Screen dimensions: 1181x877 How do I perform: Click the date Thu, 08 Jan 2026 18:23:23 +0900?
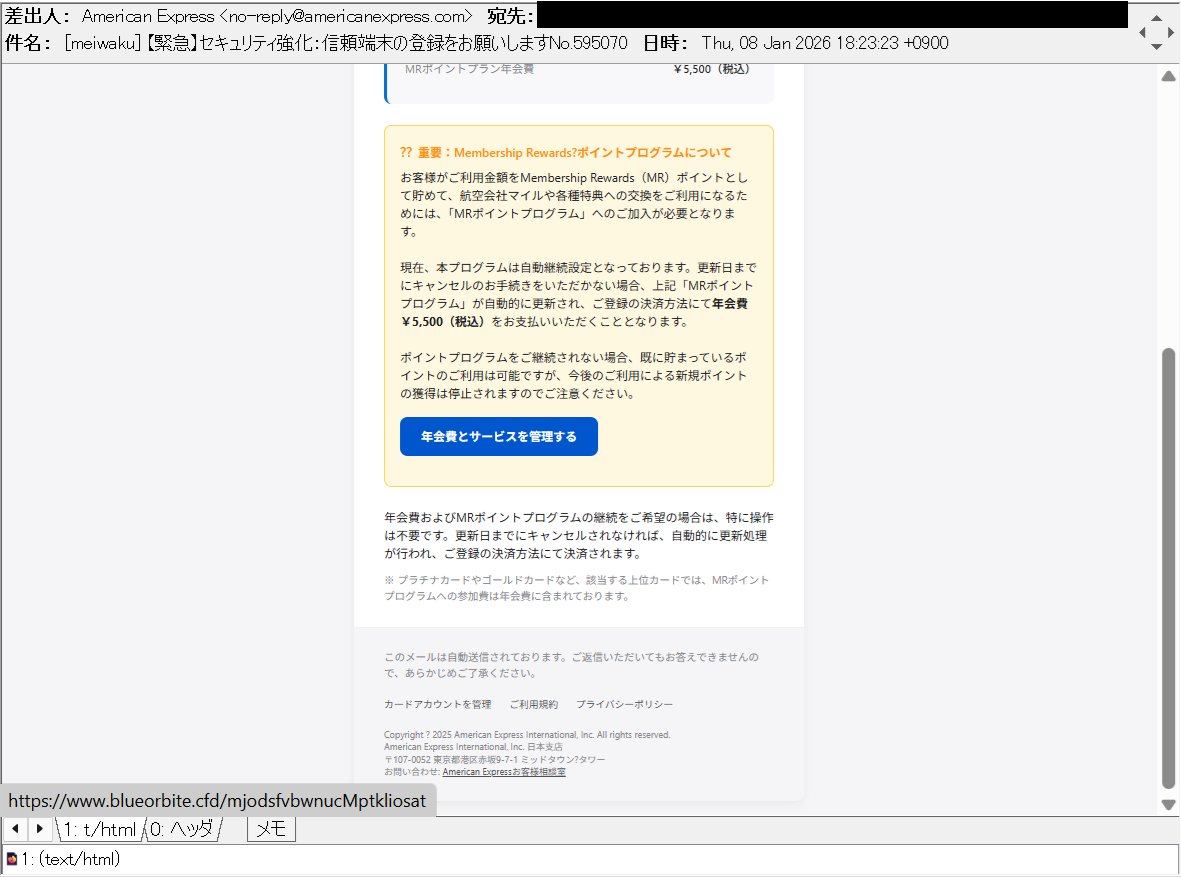point(825,43)
